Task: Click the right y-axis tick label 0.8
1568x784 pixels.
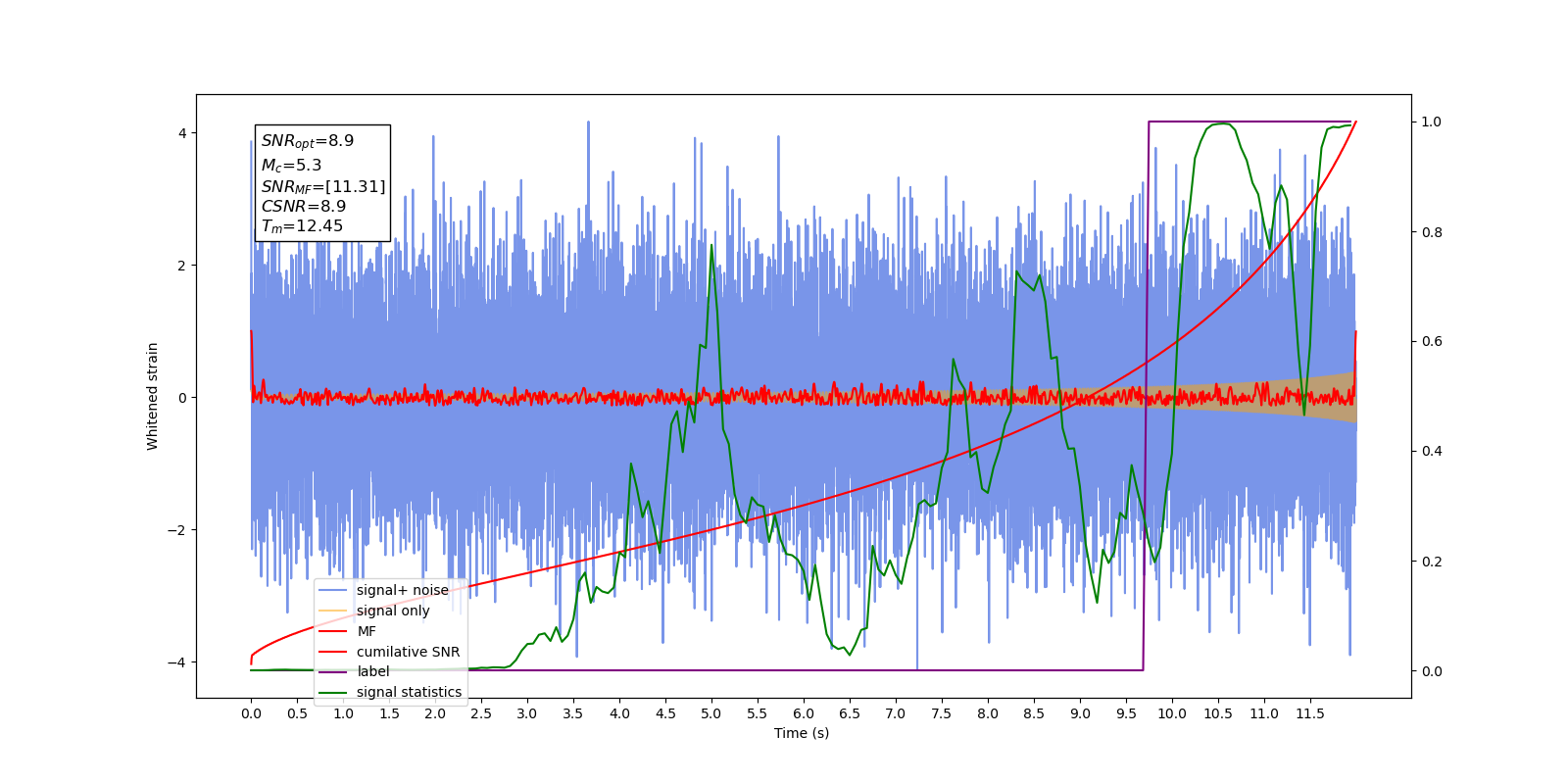Action: pyautogui.click(x=1432, y=232)
